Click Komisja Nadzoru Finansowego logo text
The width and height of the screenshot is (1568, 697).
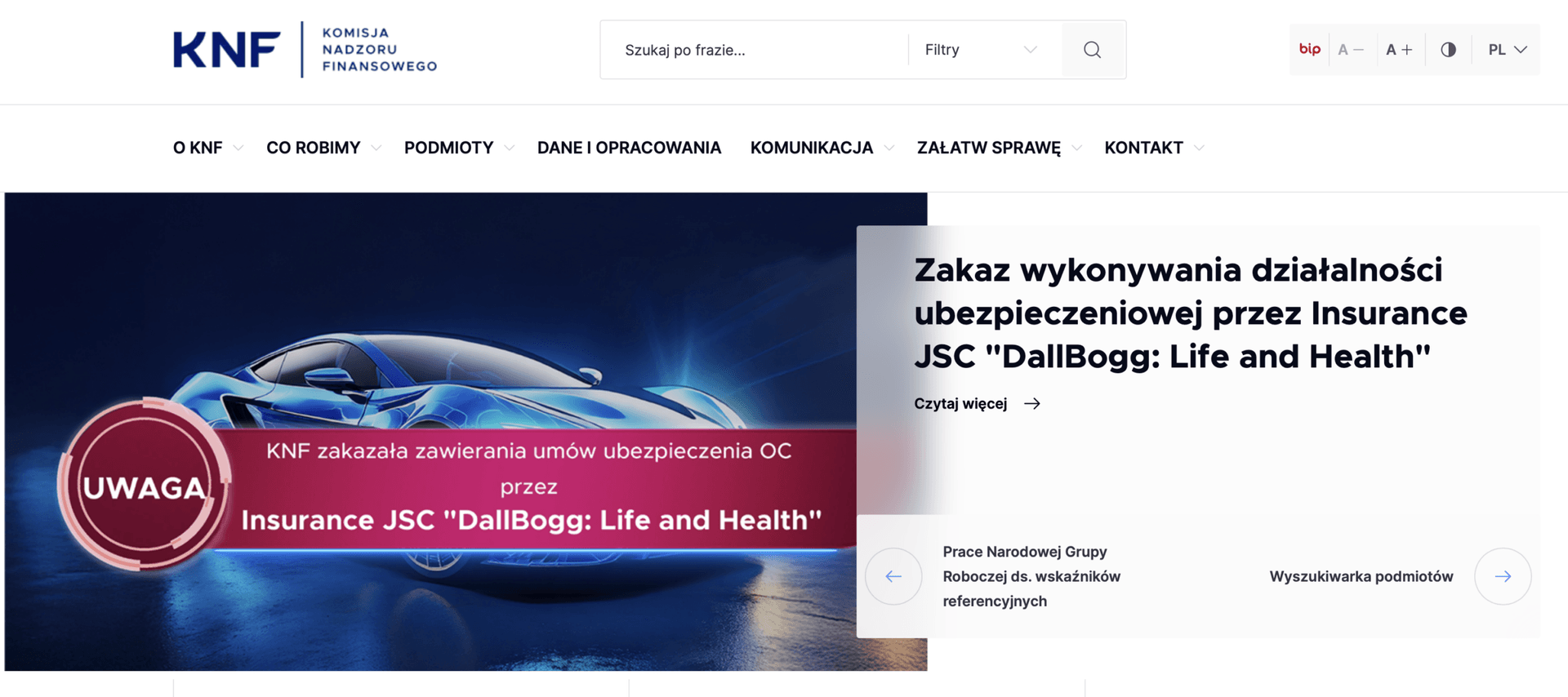pos(379,50)
